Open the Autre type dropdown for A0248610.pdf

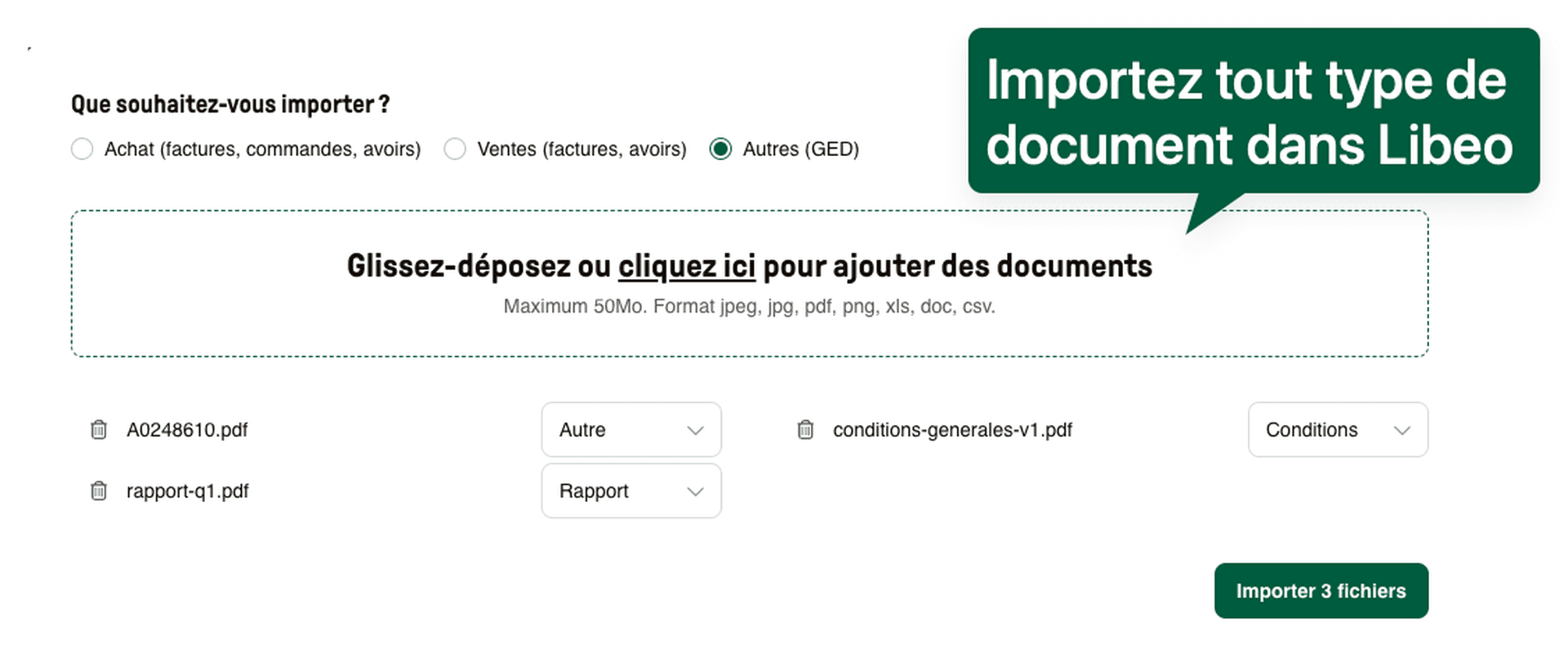coord(631,429)
